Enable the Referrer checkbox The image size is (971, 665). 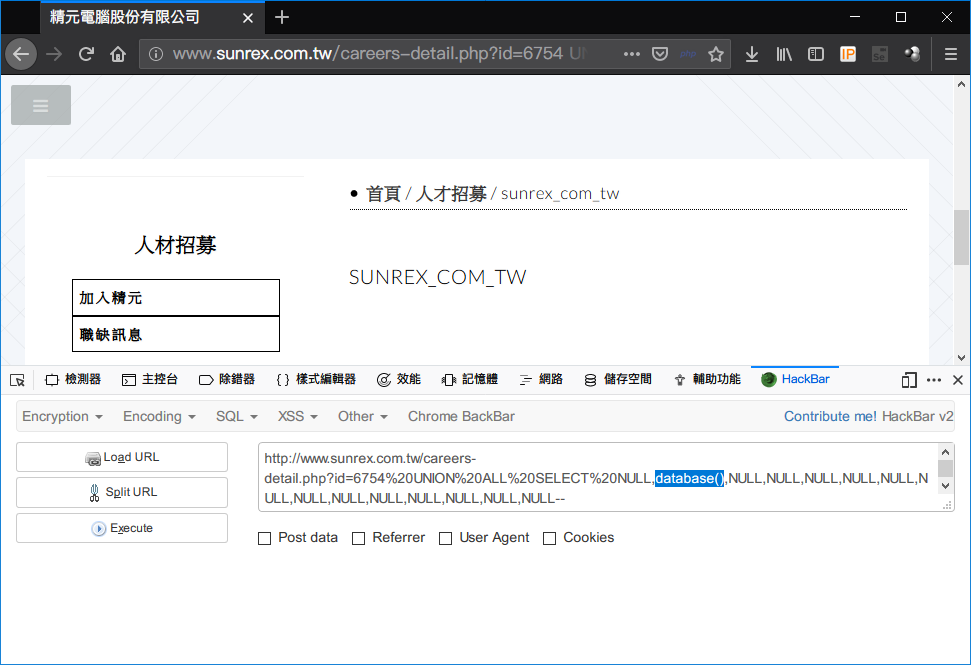[359, 539]
